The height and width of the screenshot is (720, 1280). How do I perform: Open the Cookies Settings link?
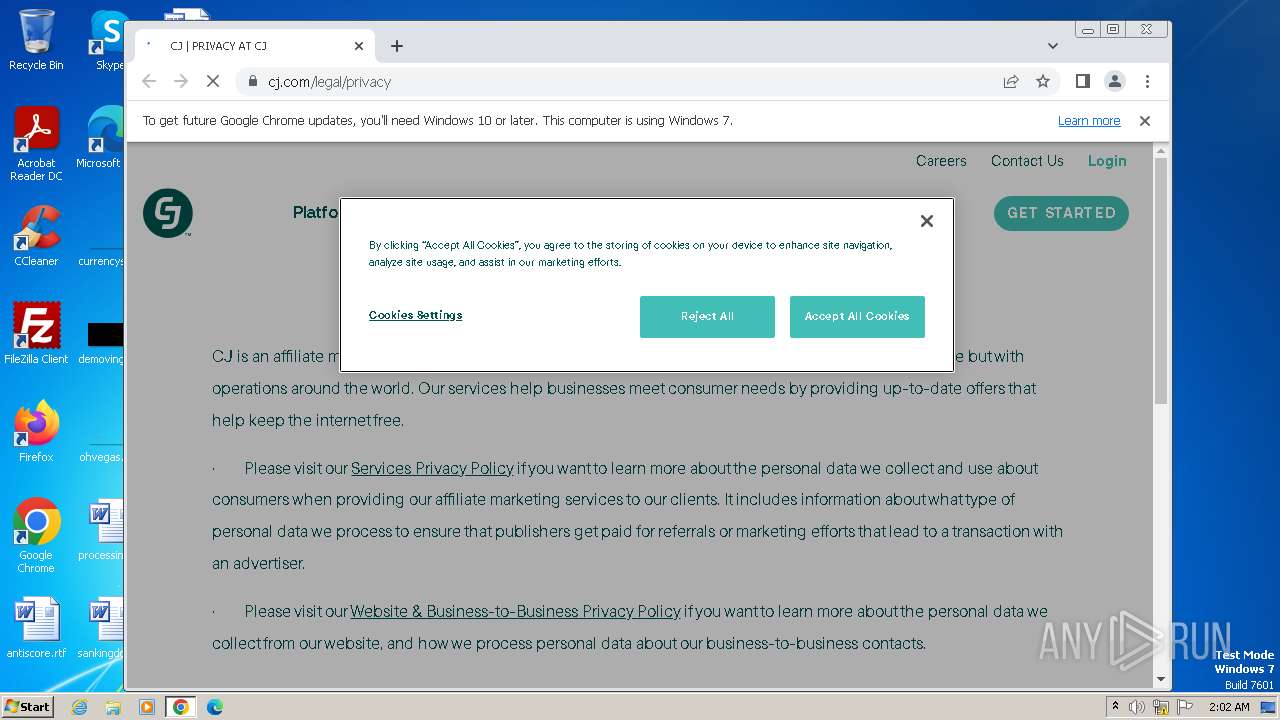coord(415,315)
